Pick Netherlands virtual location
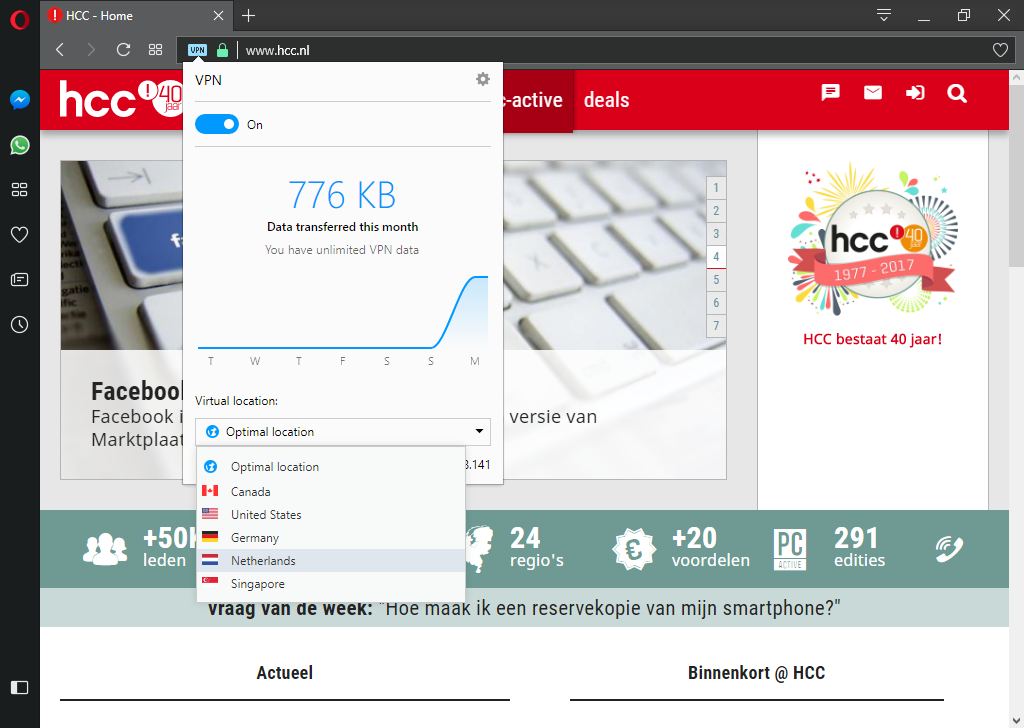The height and width of the screenshot is (728, 1024). (x=330, y=560)
